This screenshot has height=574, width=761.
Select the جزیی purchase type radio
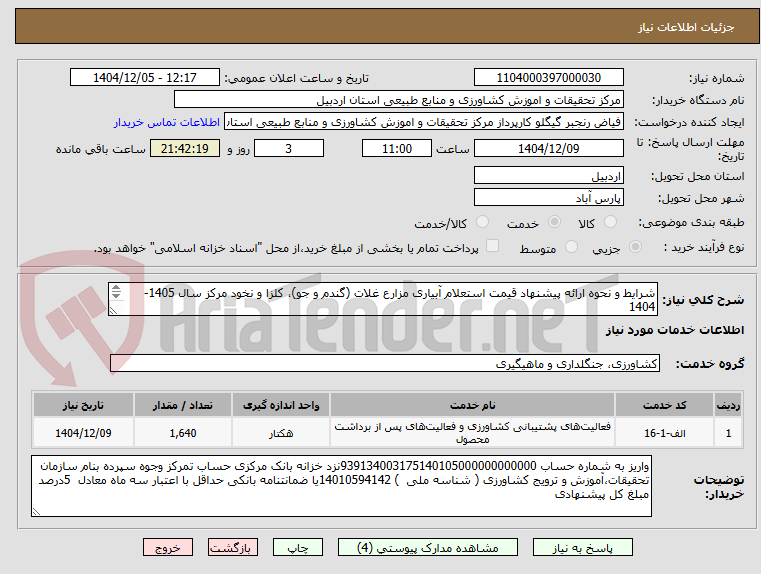[635, 247]
